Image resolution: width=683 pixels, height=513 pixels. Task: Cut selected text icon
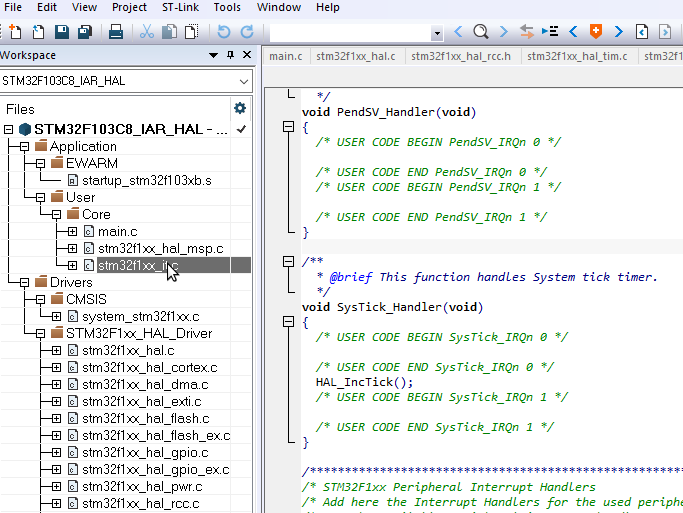click(x=147, y=32)
